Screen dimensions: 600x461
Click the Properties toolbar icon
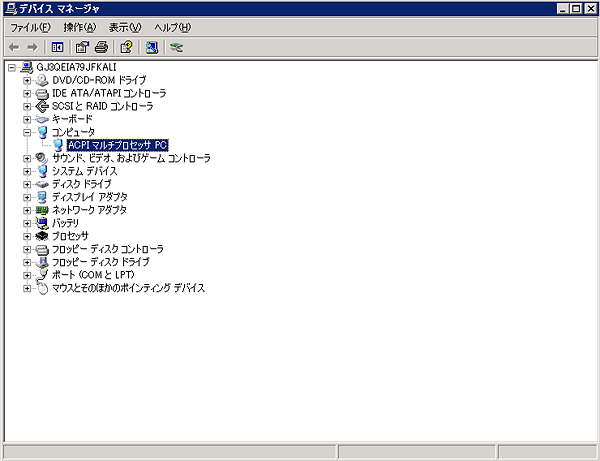(x=82, y=47)
